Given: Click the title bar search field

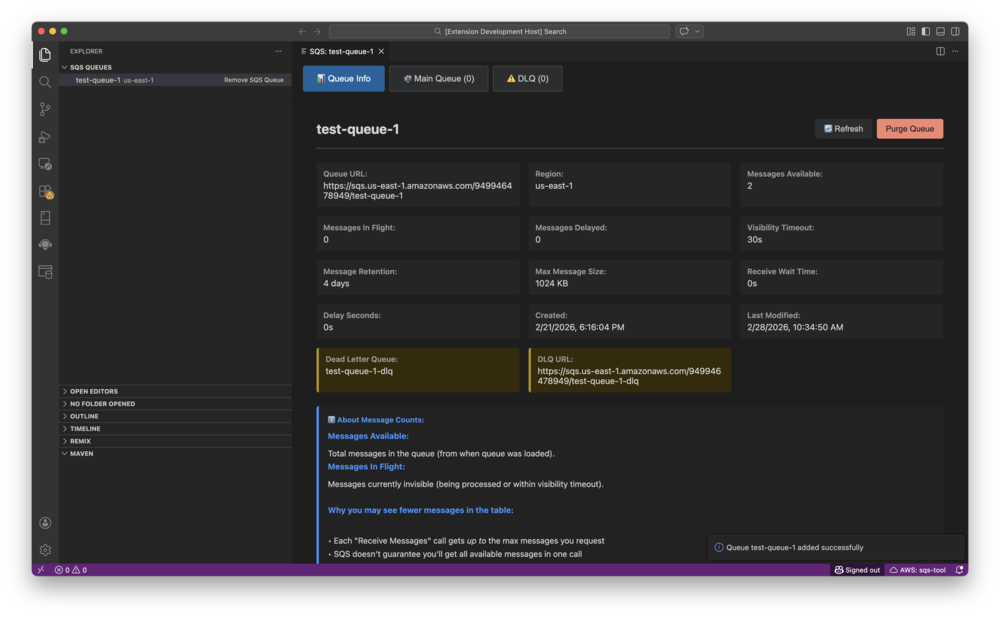Looking at the screenshot, I should [499, 31].
